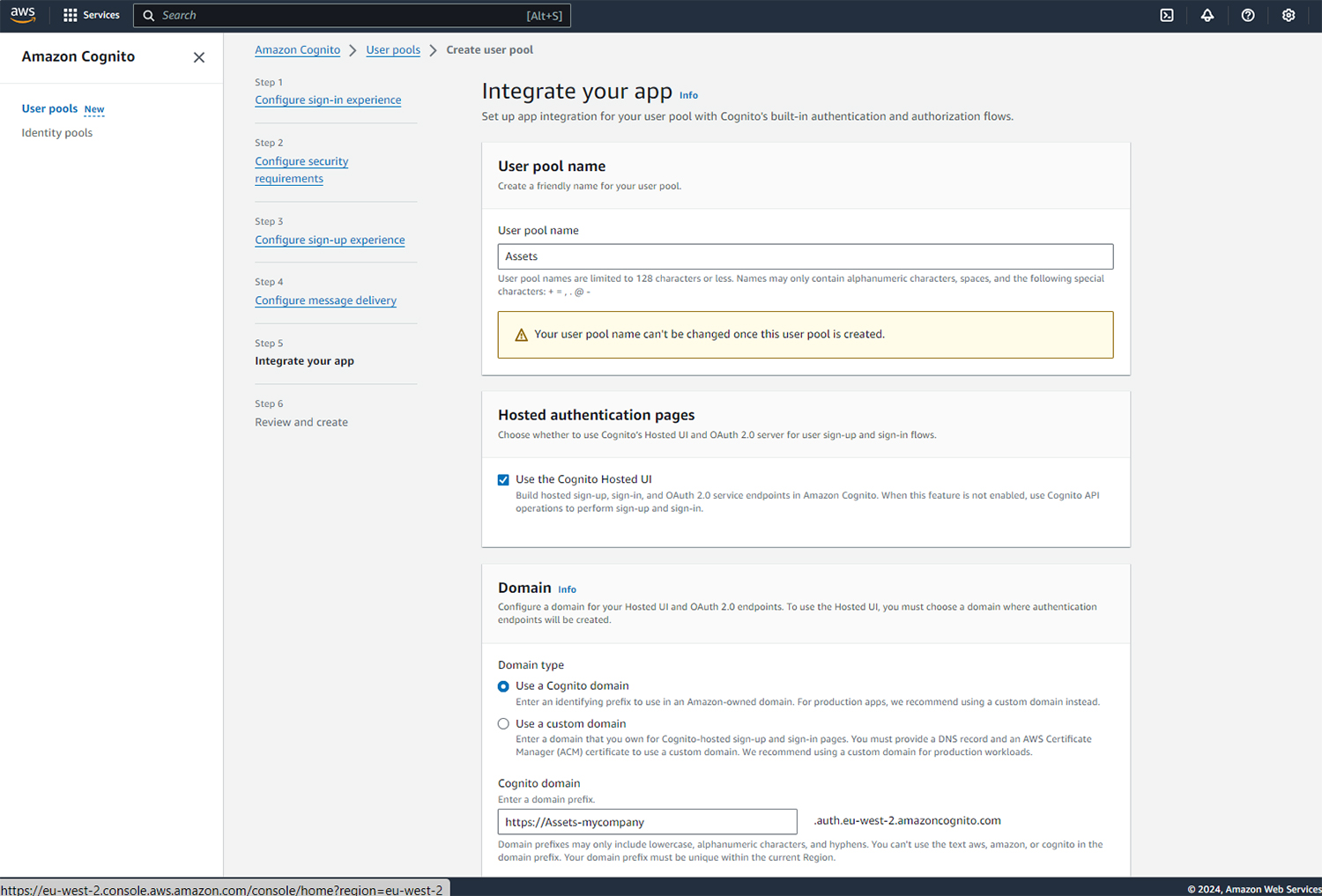Go to User pools breadcrumb

393,50
